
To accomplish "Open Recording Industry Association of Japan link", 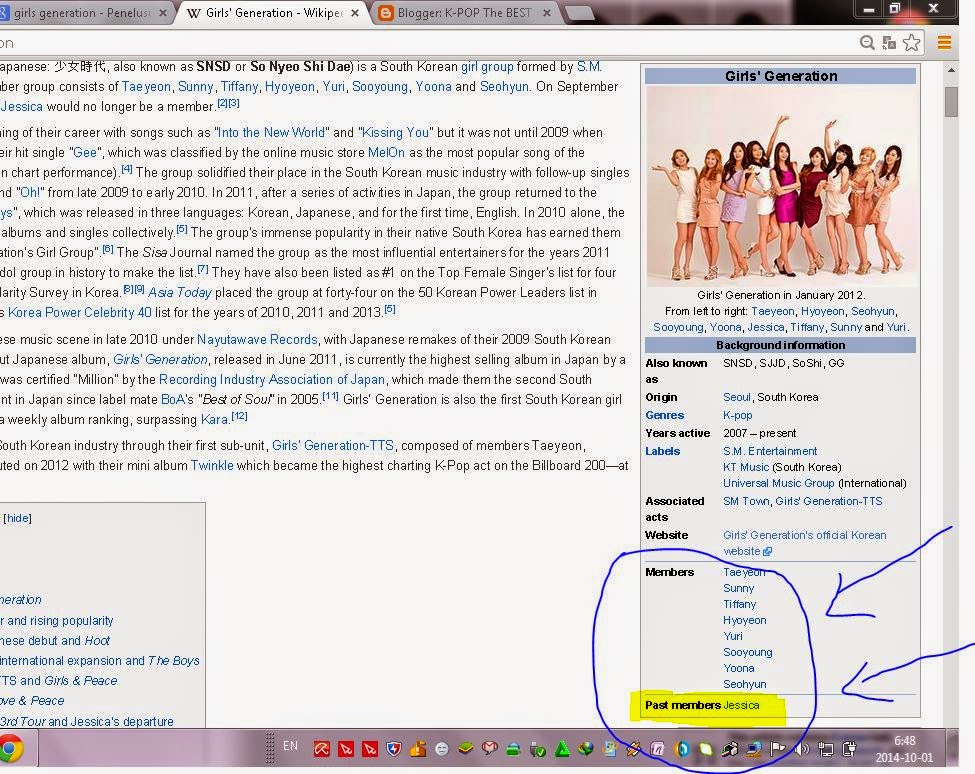I will 272,379.
